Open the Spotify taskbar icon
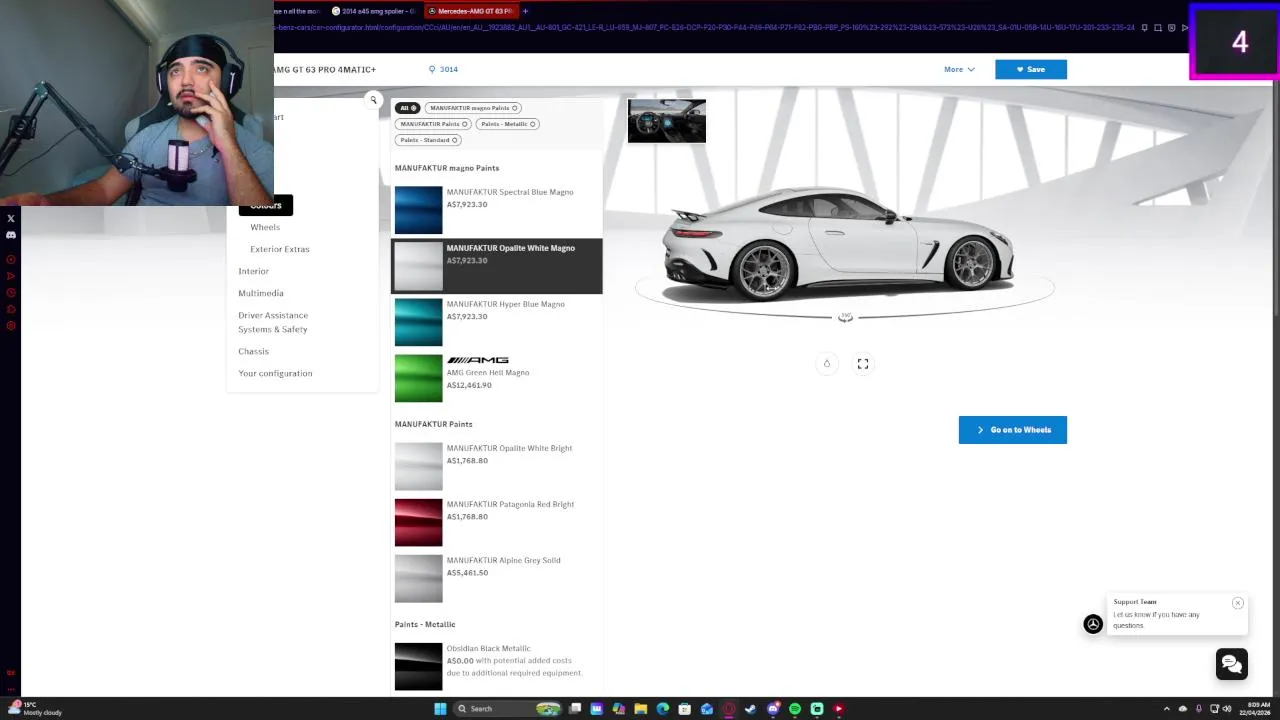Screen dimensions: 1280x720 click(x=795, y=709)
